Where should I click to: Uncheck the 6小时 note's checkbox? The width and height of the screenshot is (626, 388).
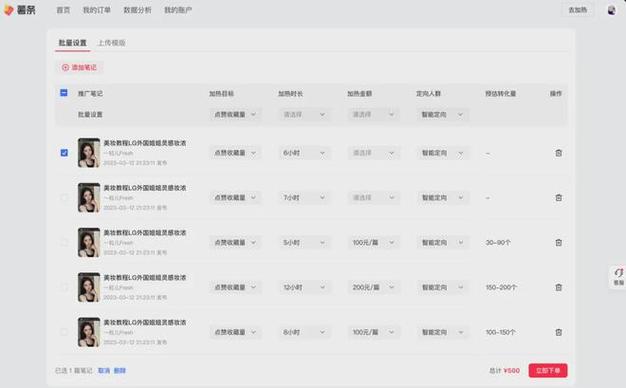pyautogui.click(x=64, y=153)
